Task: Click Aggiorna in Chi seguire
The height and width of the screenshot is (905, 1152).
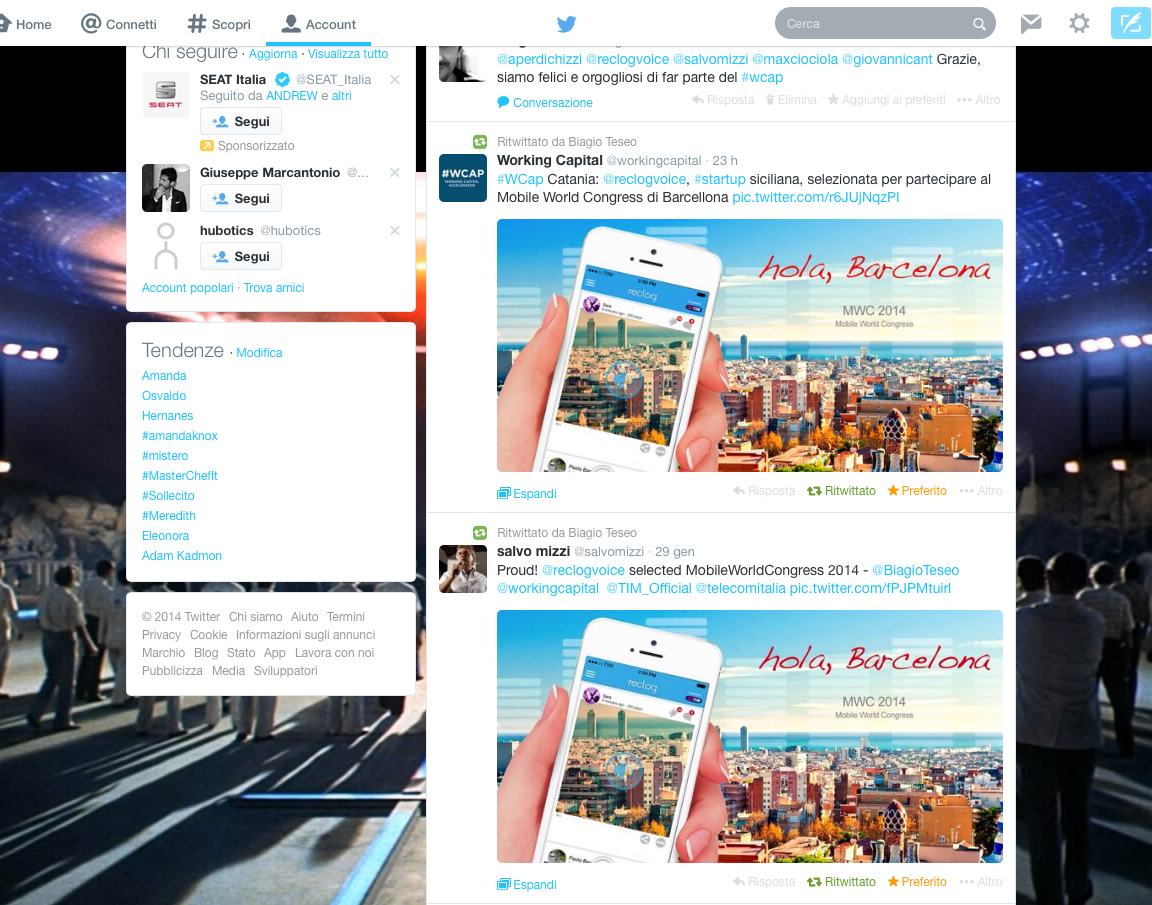Action: (273, 54)
